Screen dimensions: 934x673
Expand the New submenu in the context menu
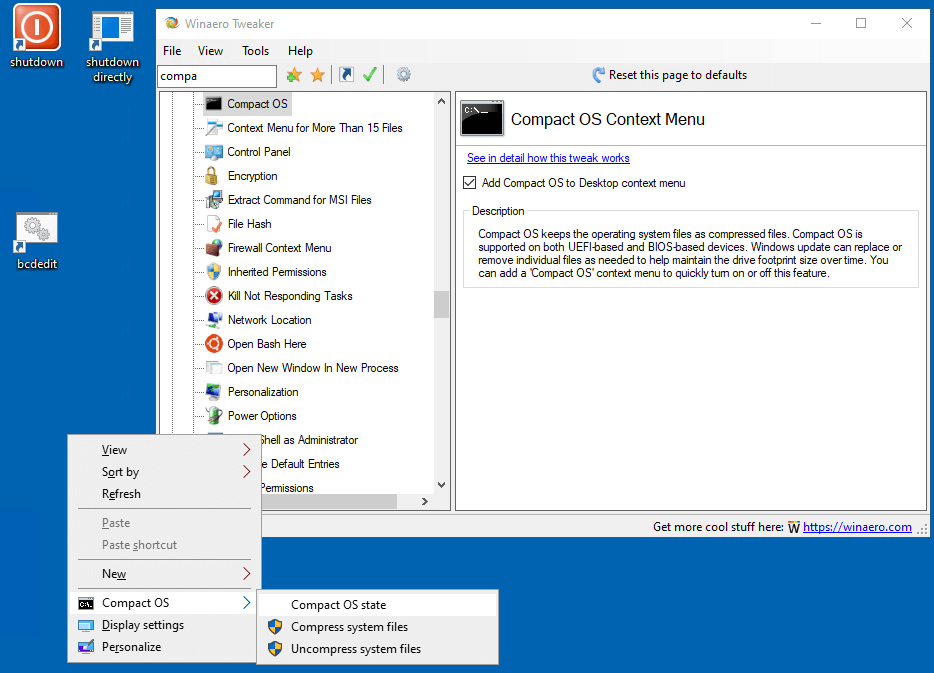164,574
